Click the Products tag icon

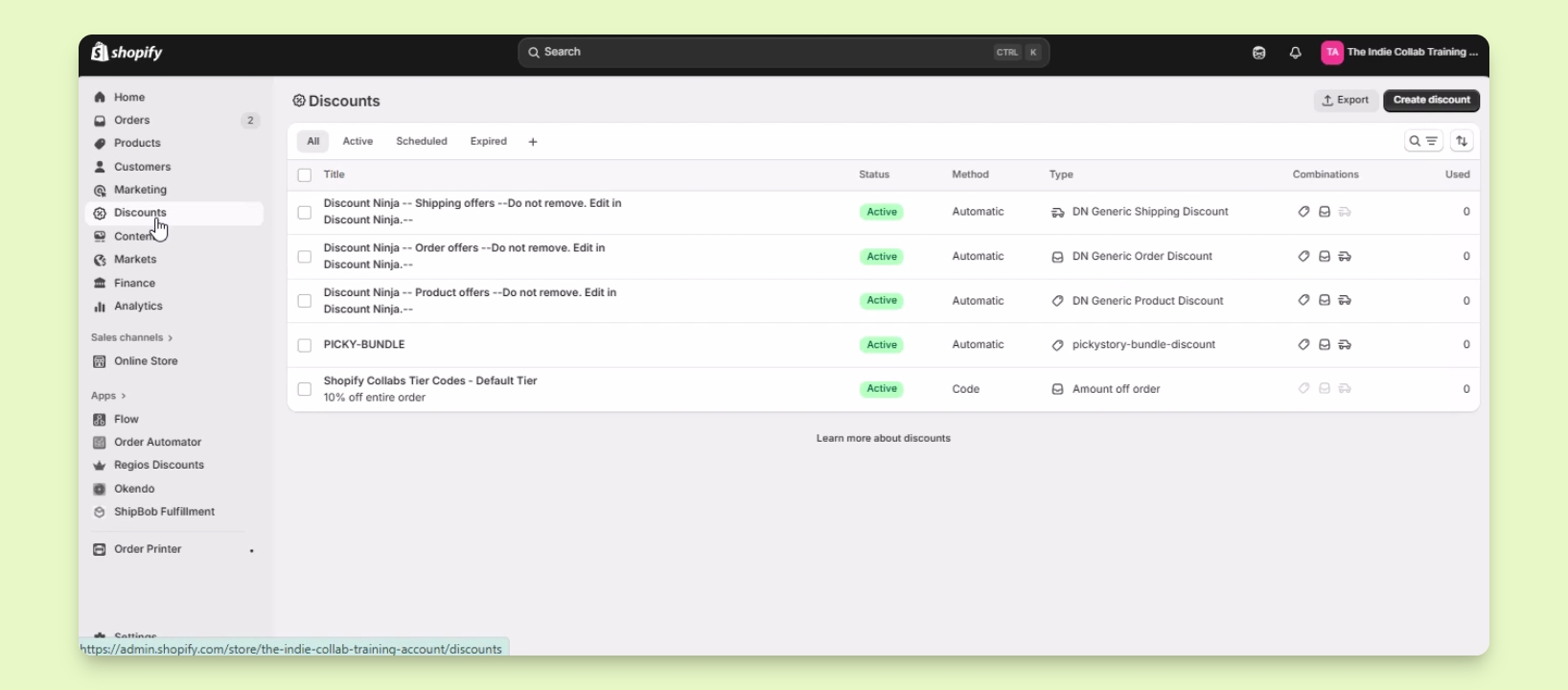click(x=100, y=144)
